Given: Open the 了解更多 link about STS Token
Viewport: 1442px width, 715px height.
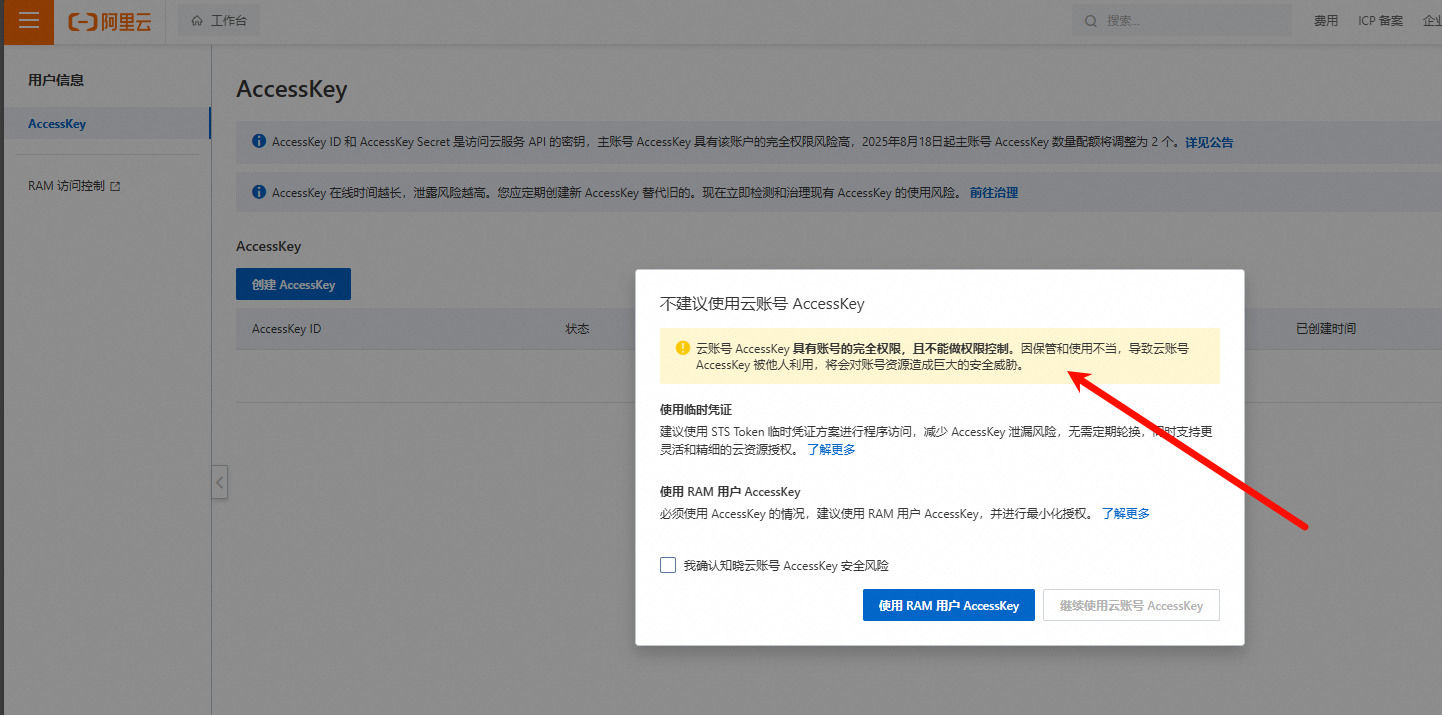Looking at the screenshot, I should tap(831, 449).
